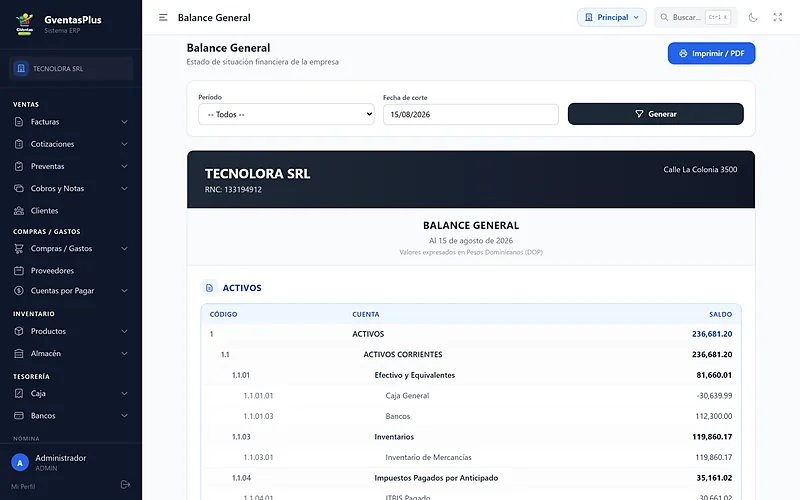
Task: Select the TECNOLORA SRL company button
Action: pyautogui.click(x=71, y=68)
